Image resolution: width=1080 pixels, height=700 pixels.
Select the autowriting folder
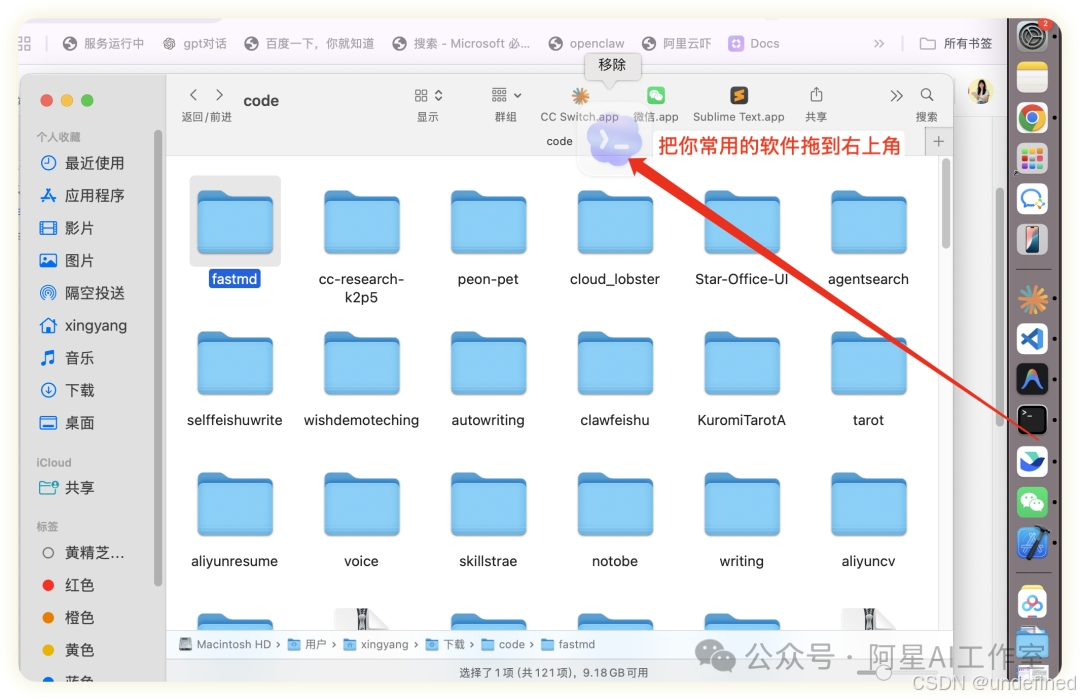[488, 363]
